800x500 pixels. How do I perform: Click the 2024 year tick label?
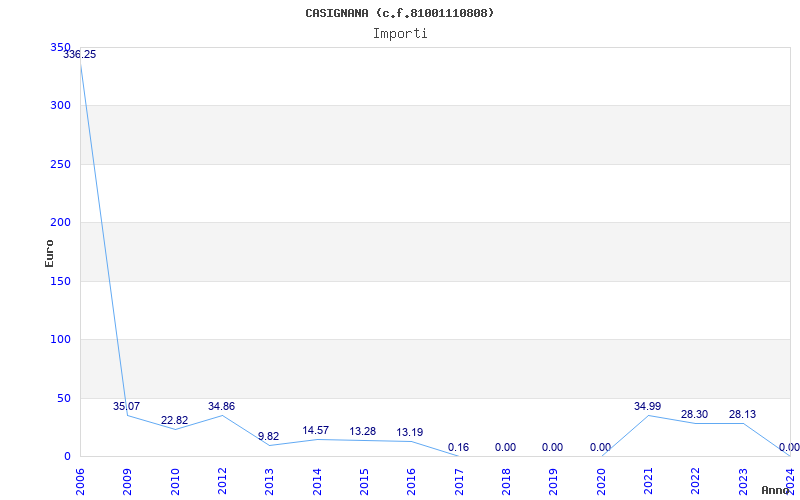click(790, 482)
